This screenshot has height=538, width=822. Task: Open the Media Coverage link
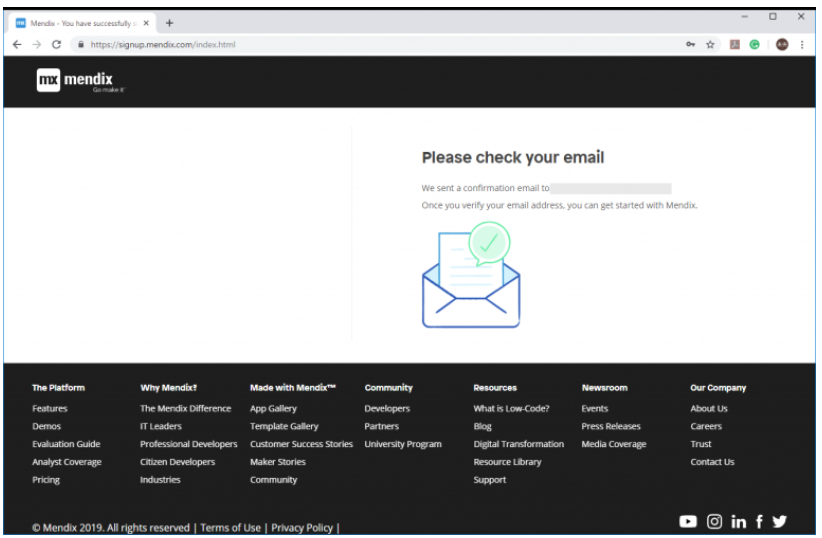[614, 444]
